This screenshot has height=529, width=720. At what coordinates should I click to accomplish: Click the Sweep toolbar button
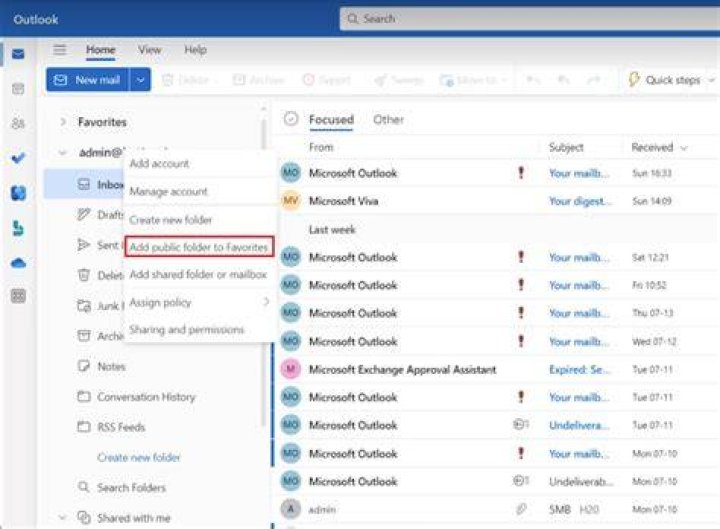[x=399, y=80]
